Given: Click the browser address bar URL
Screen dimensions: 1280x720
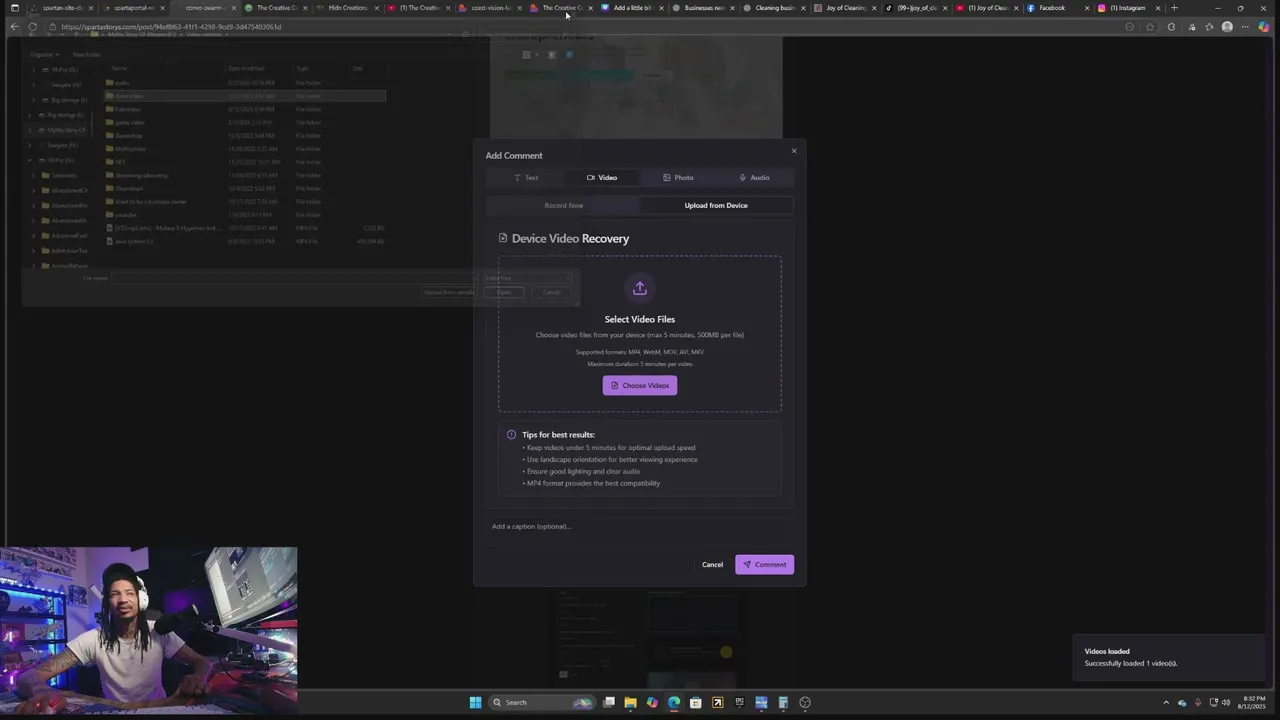Looking at the screenshot, I should [x=171, y=27].
